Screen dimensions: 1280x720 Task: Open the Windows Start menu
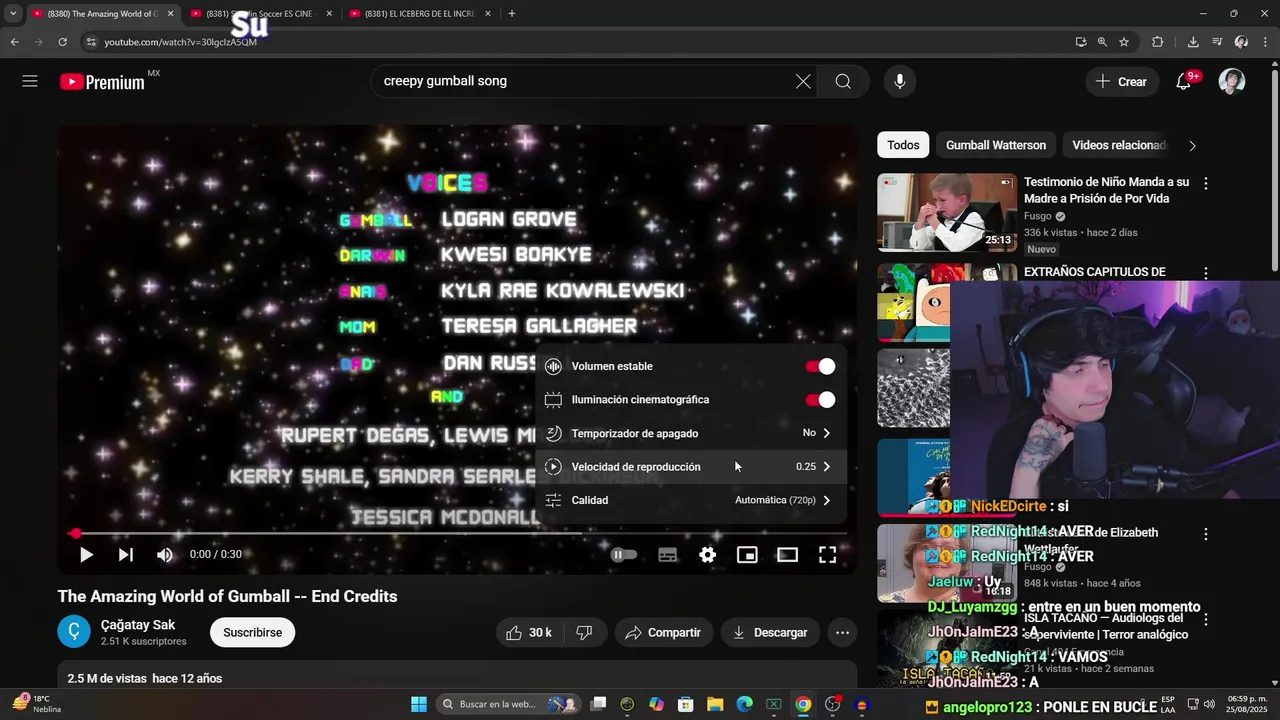tap(419, 704)
